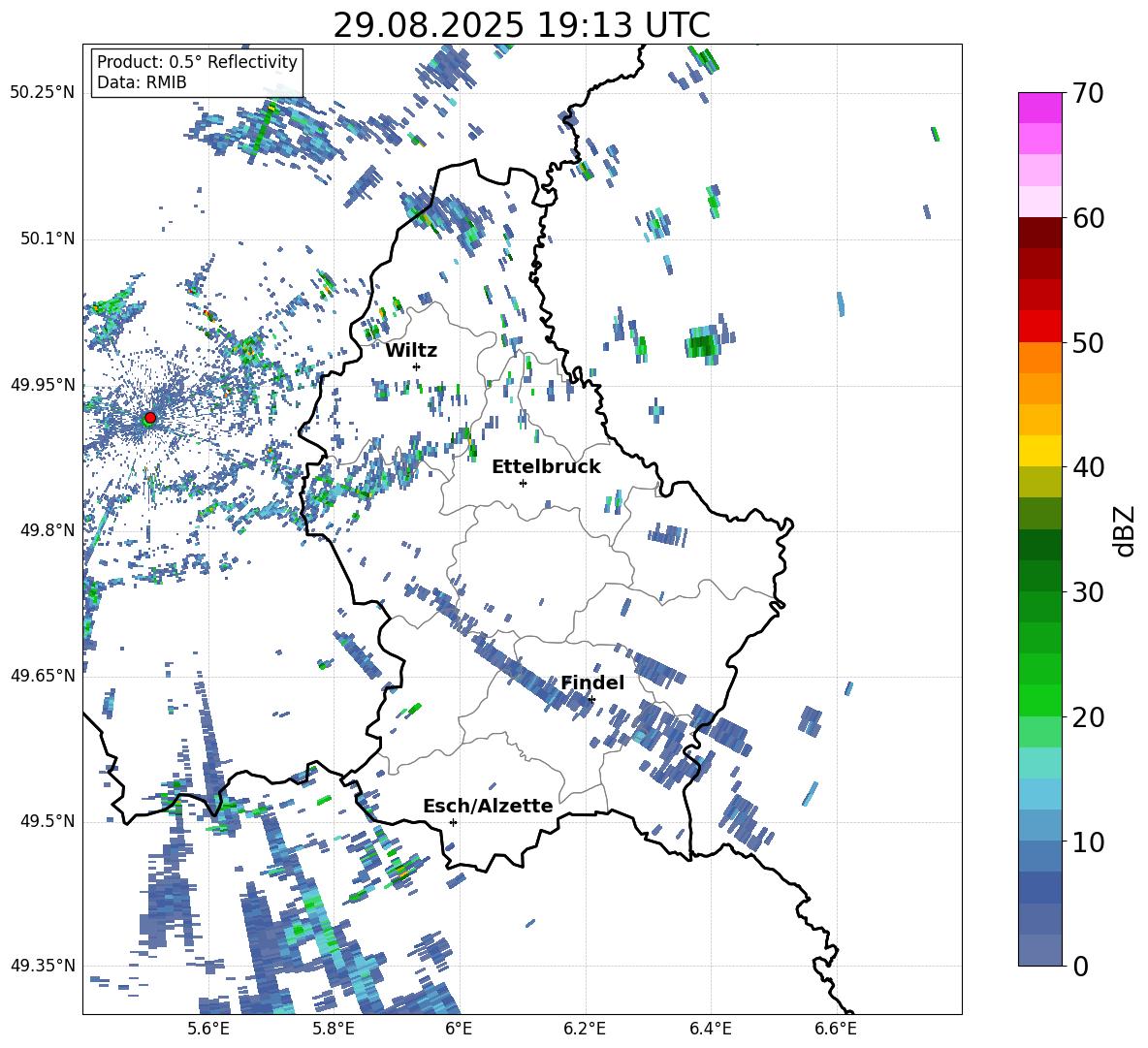Screen dimensions: 1148x1048
Task: Click the 5.8°E longitude label
Action: pyautogui.click(x=334, y=1029)
